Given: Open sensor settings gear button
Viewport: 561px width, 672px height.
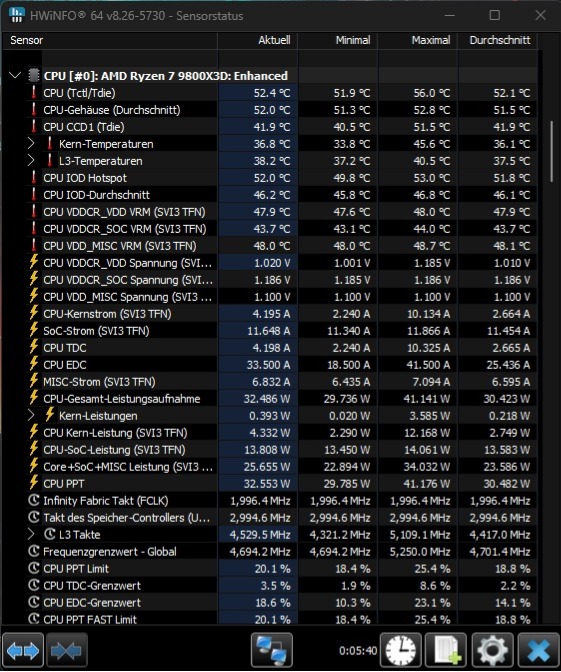Looking at the screenshot, I should click(x=492, y=651).
